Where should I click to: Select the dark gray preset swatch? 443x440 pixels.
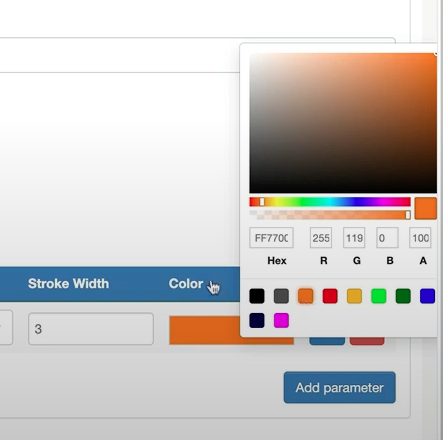[x=281, y=296]
